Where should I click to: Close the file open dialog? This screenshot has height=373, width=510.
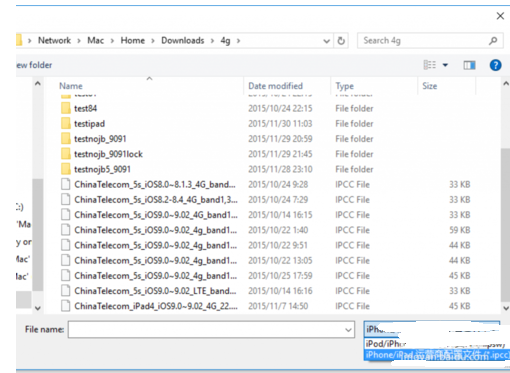500,16
